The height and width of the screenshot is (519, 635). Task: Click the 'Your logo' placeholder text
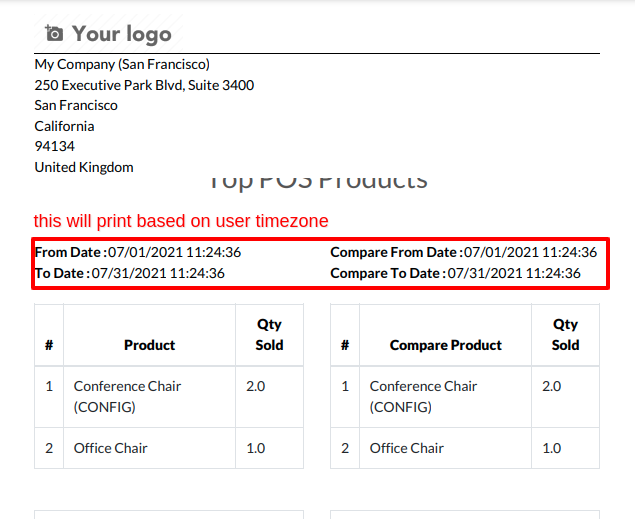122,34
